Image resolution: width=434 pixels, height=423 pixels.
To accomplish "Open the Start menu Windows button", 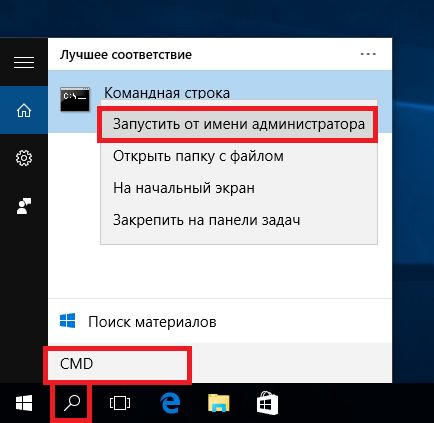I will click(24, 403).
